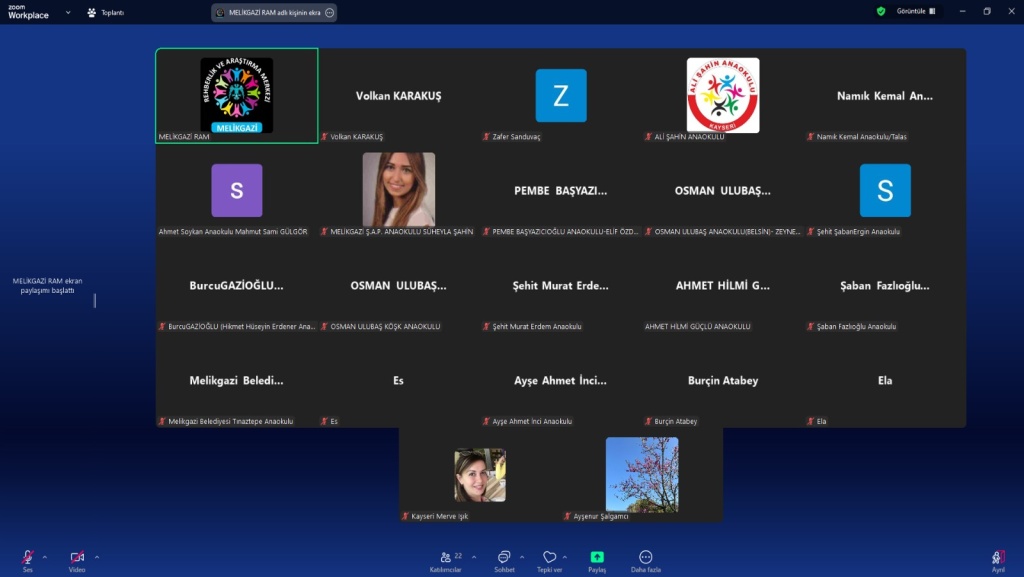Screen dimensions: 1024x577
Task: Click the left panel resize handle
Action: point(95,300)
